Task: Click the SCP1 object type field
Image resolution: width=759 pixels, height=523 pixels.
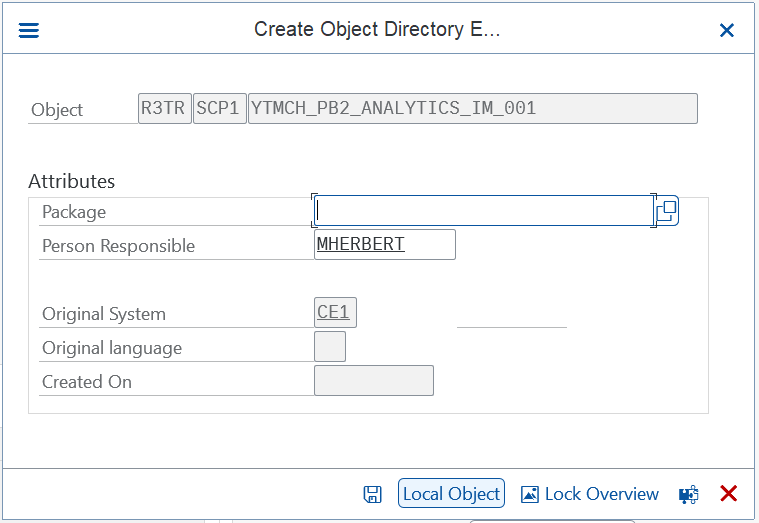Action: click(219, 109)
